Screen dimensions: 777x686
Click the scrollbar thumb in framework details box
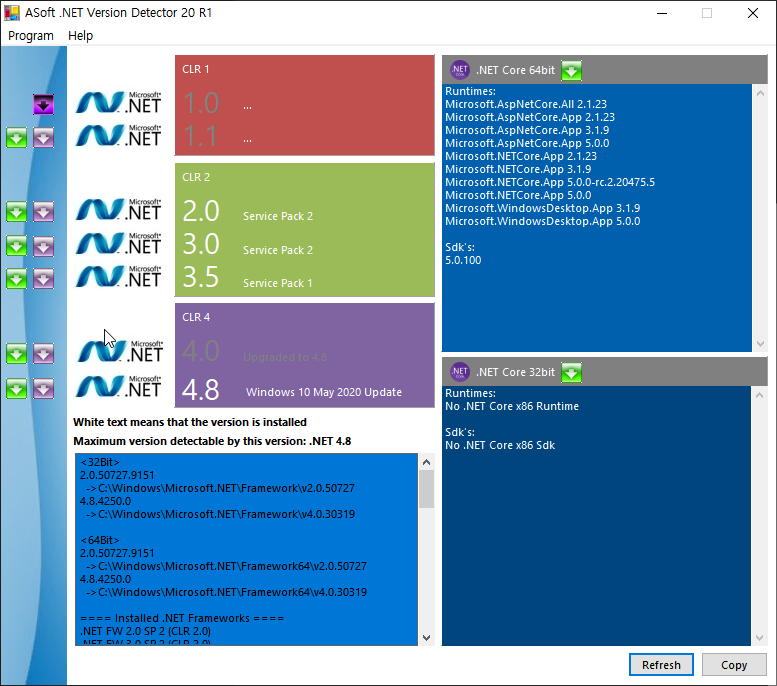pos(426,489)
